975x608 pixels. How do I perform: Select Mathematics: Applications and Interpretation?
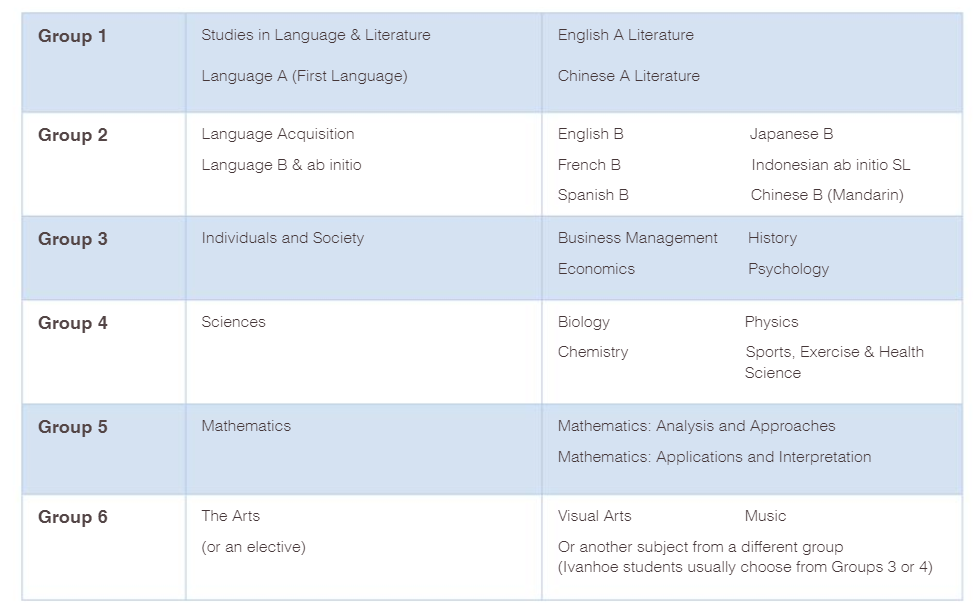[x=714, y=457]
